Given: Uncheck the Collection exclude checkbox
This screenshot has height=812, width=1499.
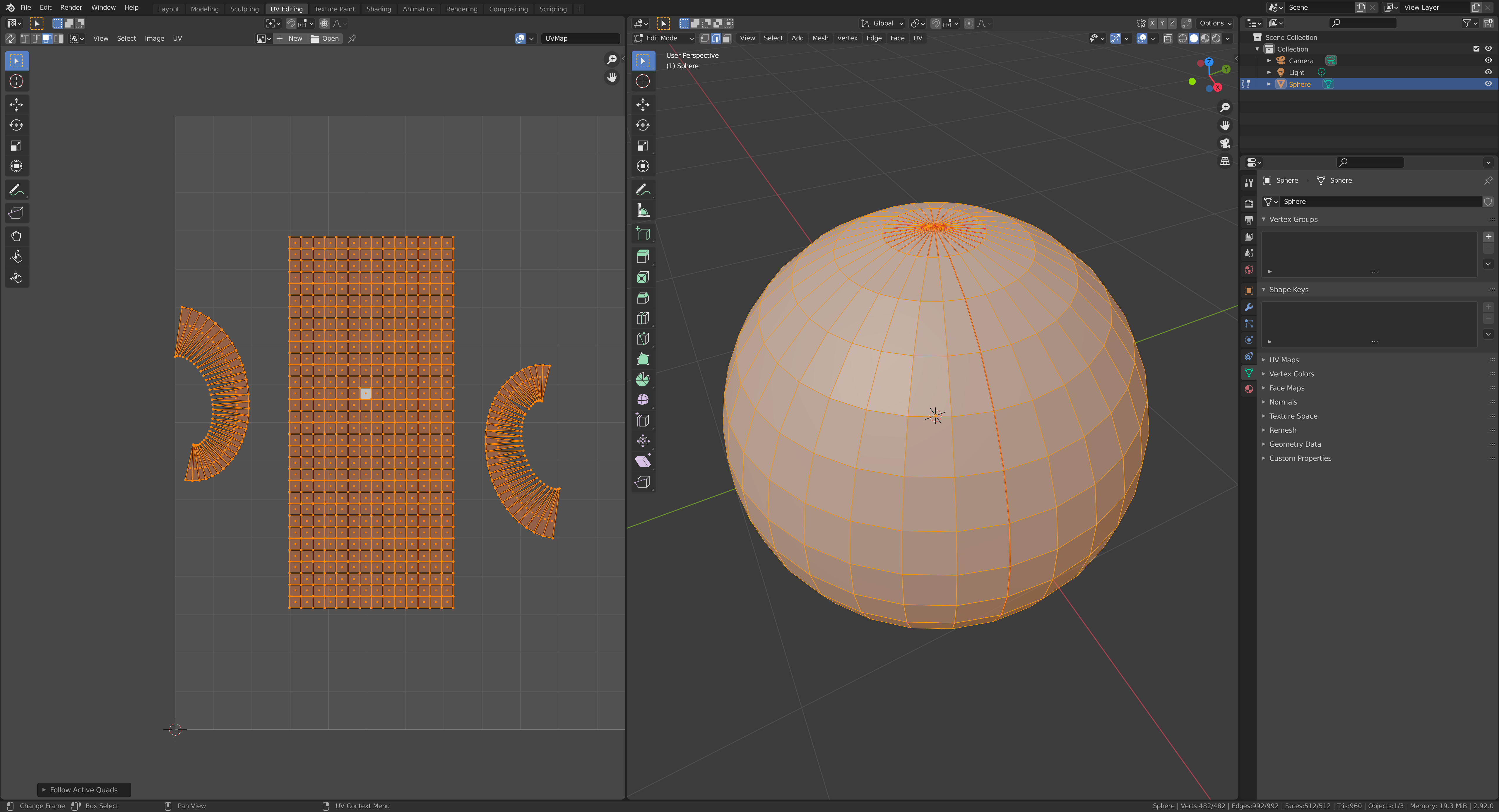Looking at the screenshot, I should (x=1476, y=49).
